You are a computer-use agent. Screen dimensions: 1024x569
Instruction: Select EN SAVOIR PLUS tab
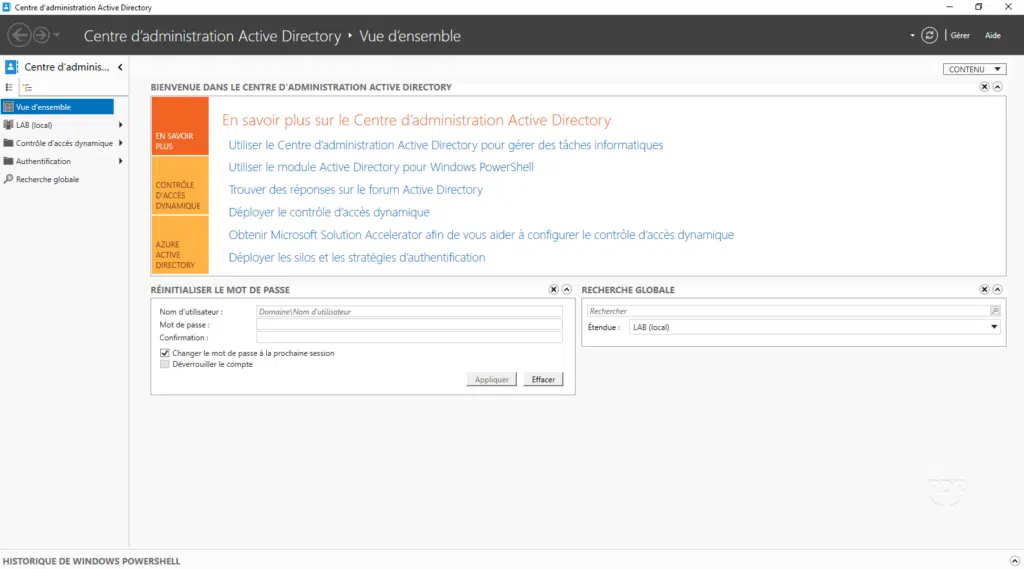click(180, 126)
